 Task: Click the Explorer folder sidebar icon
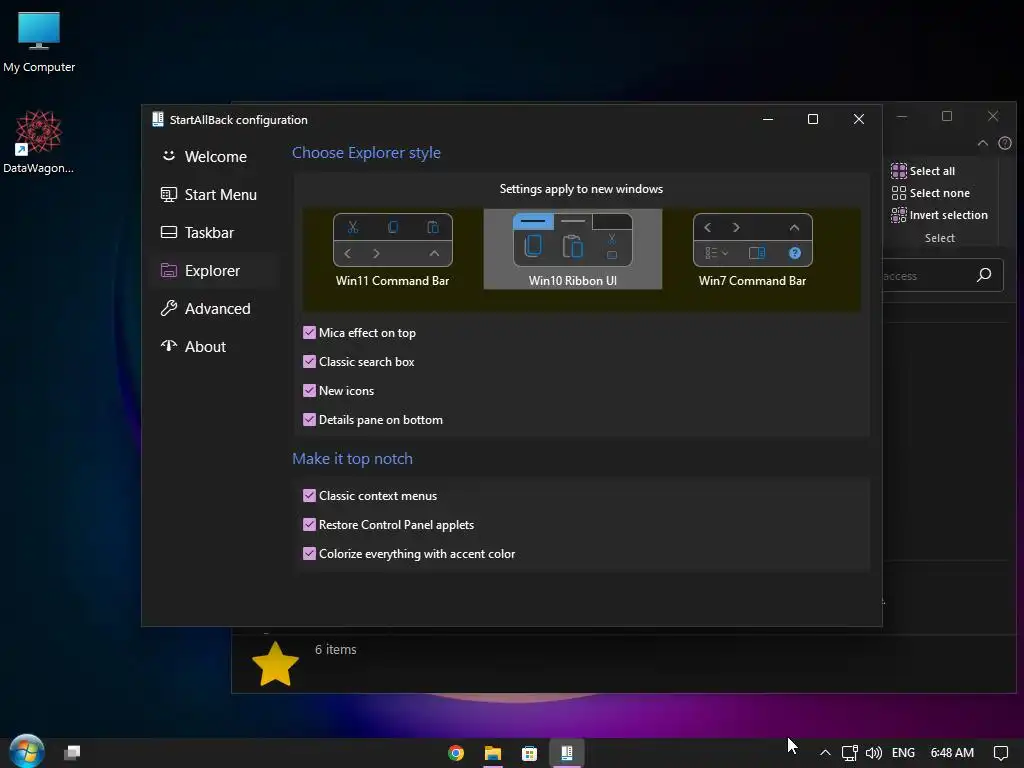(x=168, y=270)
